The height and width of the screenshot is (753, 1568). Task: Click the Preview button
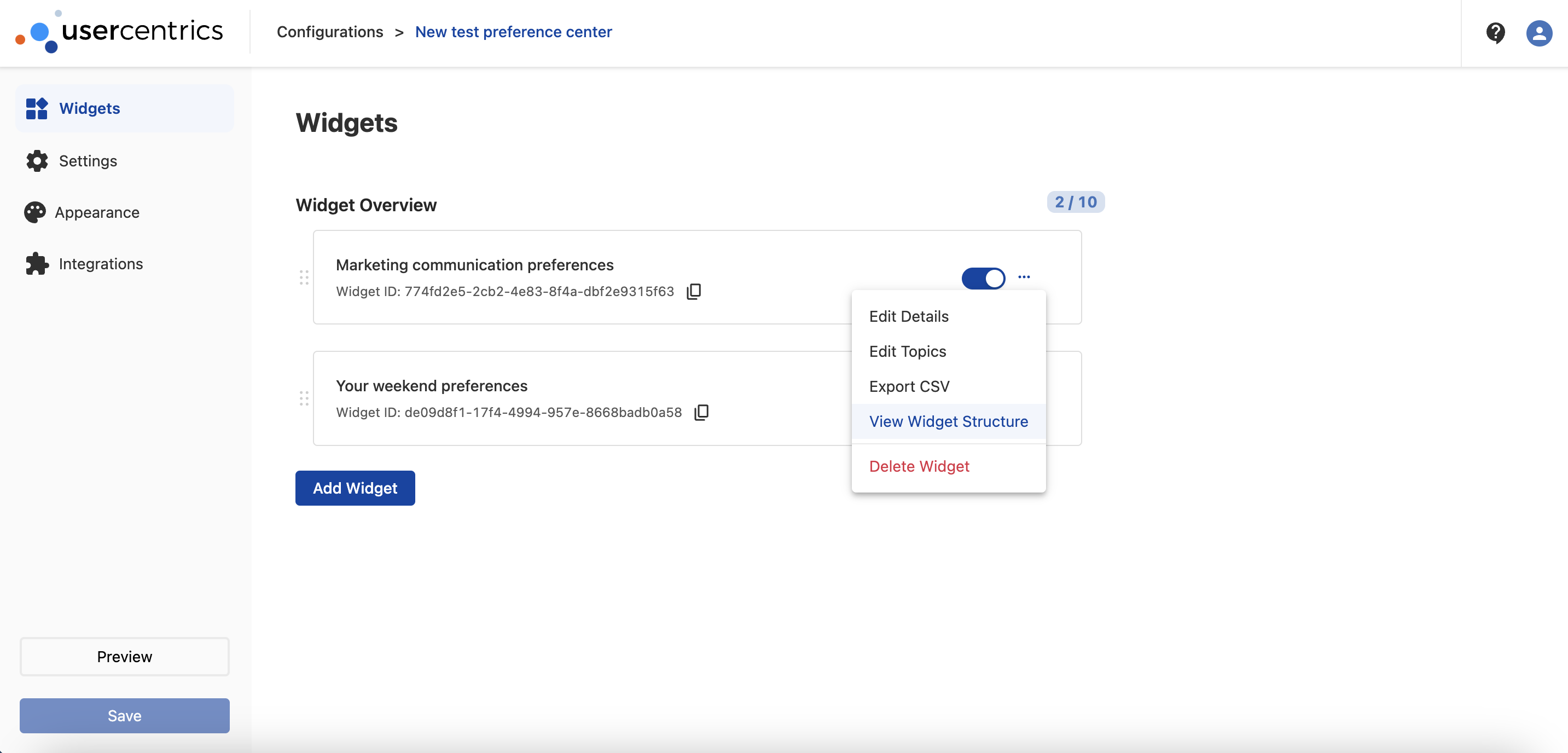pos(124,656)
